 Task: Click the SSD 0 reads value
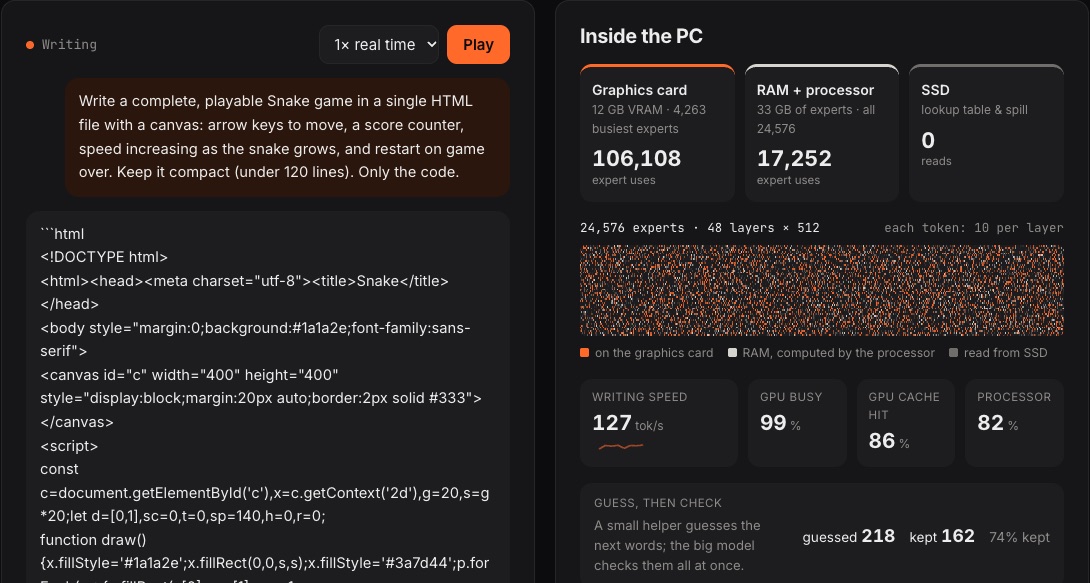pos(928,141)
